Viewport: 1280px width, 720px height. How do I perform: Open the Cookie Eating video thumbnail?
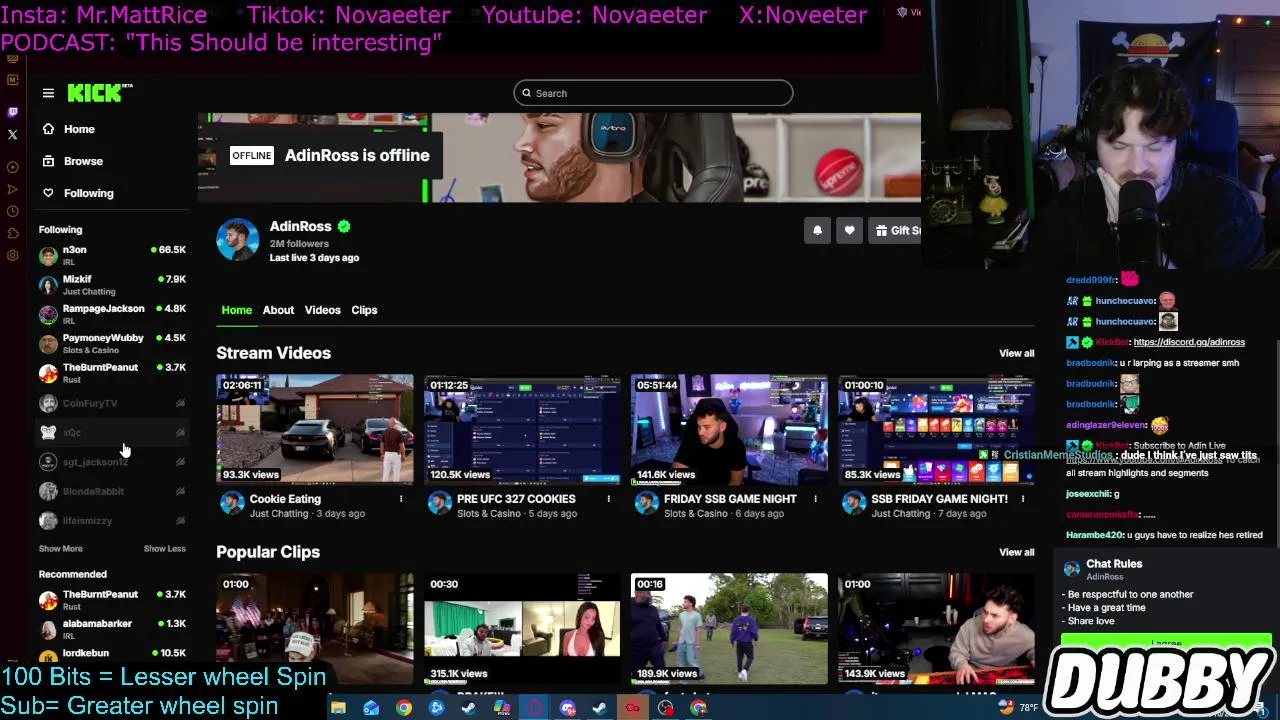point(315,429)
